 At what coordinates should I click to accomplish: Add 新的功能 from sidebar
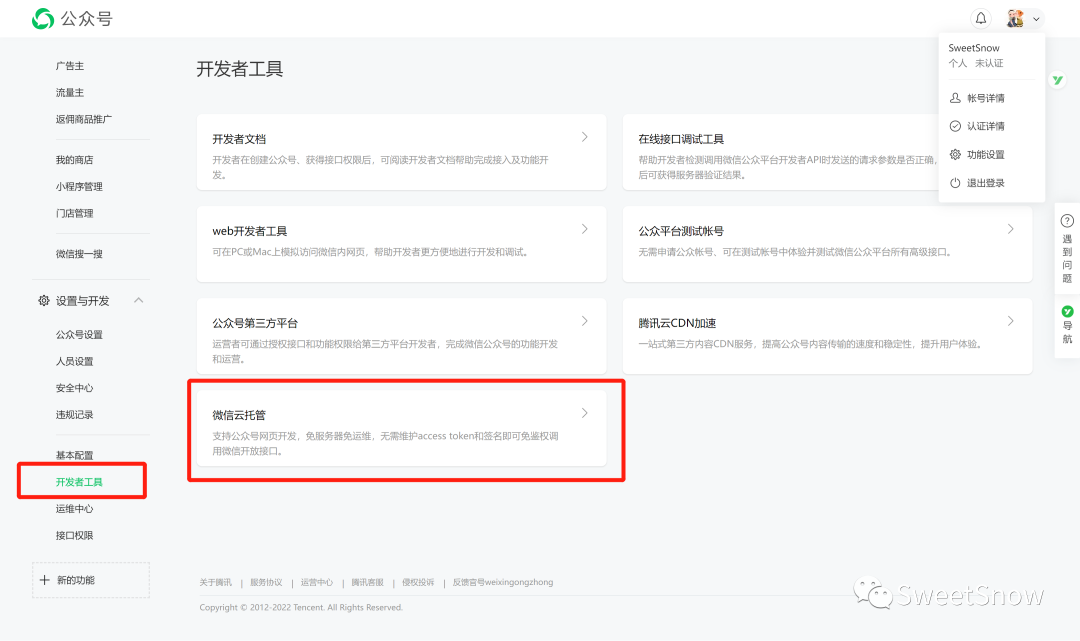pos(91,580)
